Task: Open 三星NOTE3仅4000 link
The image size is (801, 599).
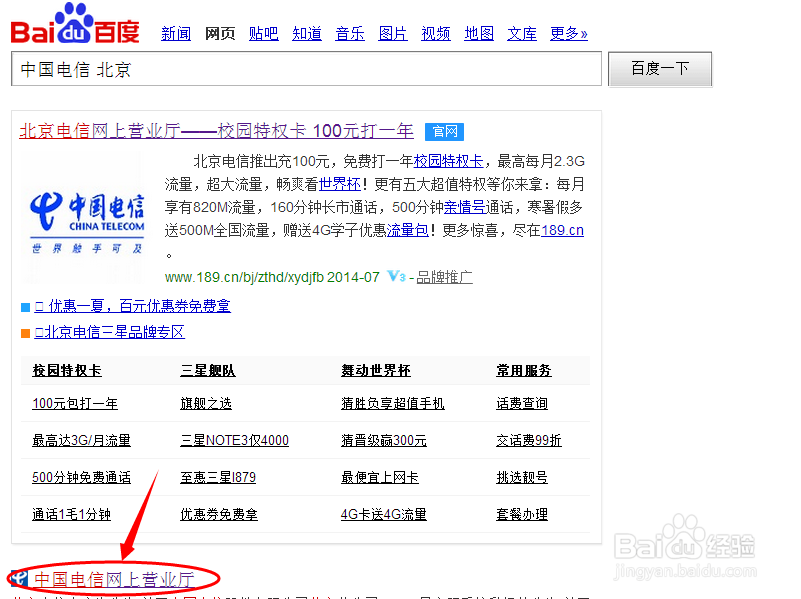Action: click(x=234, y=440)
